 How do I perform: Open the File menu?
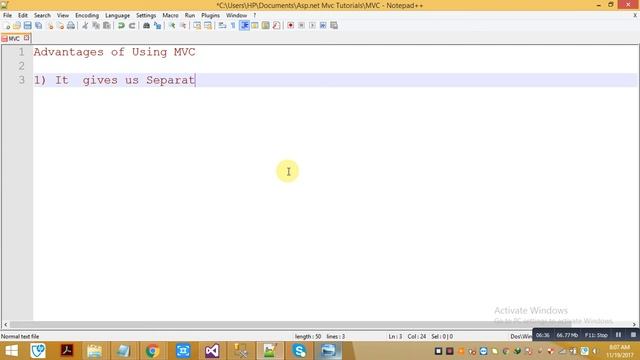7,15
